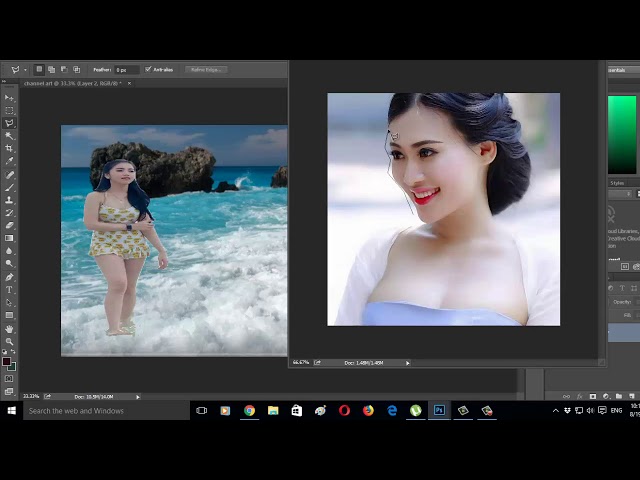The width and height of the screenshot is (640, 480).
Task: Click the share icon in portrait window status bar
Action: click(317, 362)
